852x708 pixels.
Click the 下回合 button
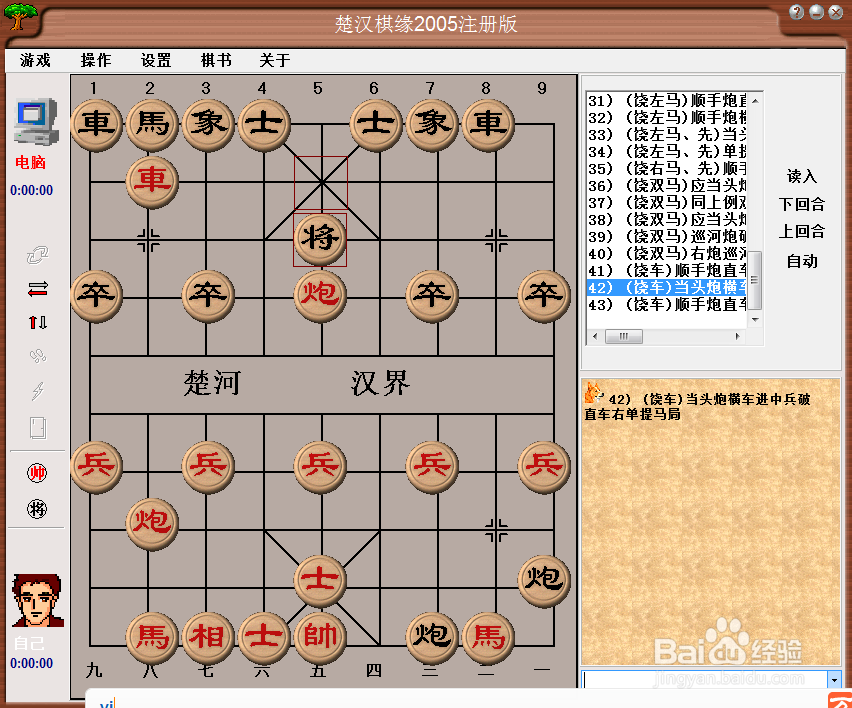point(800,205)
